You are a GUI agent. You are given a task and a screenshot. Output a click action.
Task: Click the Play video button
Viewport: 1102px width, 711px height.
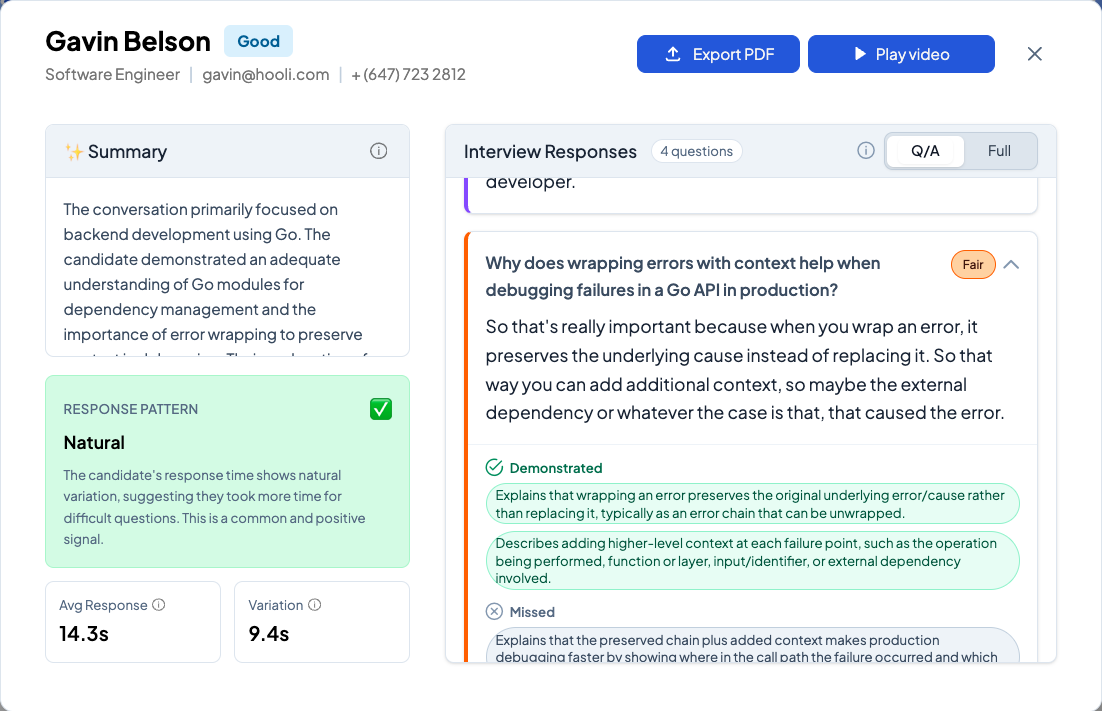(x=901, y=53)
